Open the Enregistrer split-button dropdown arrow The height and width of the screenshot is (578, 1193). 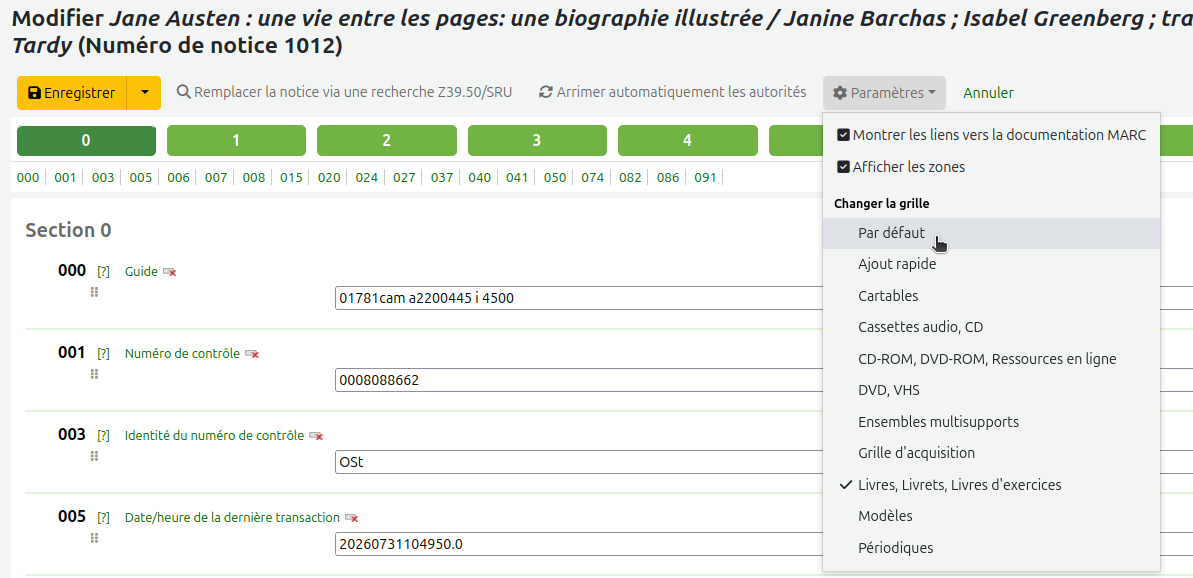coord(144,93)
